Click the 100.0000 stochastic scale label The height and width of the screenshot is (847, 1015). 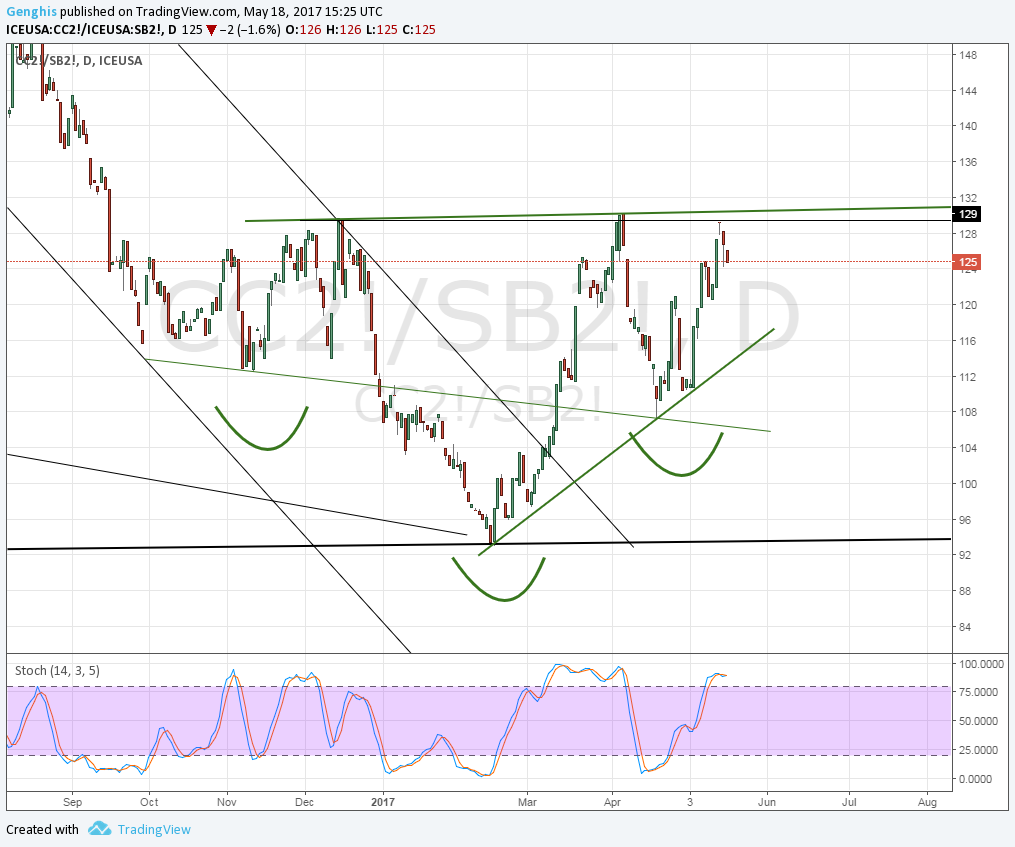pyautogui.click(x=982, y=664)
